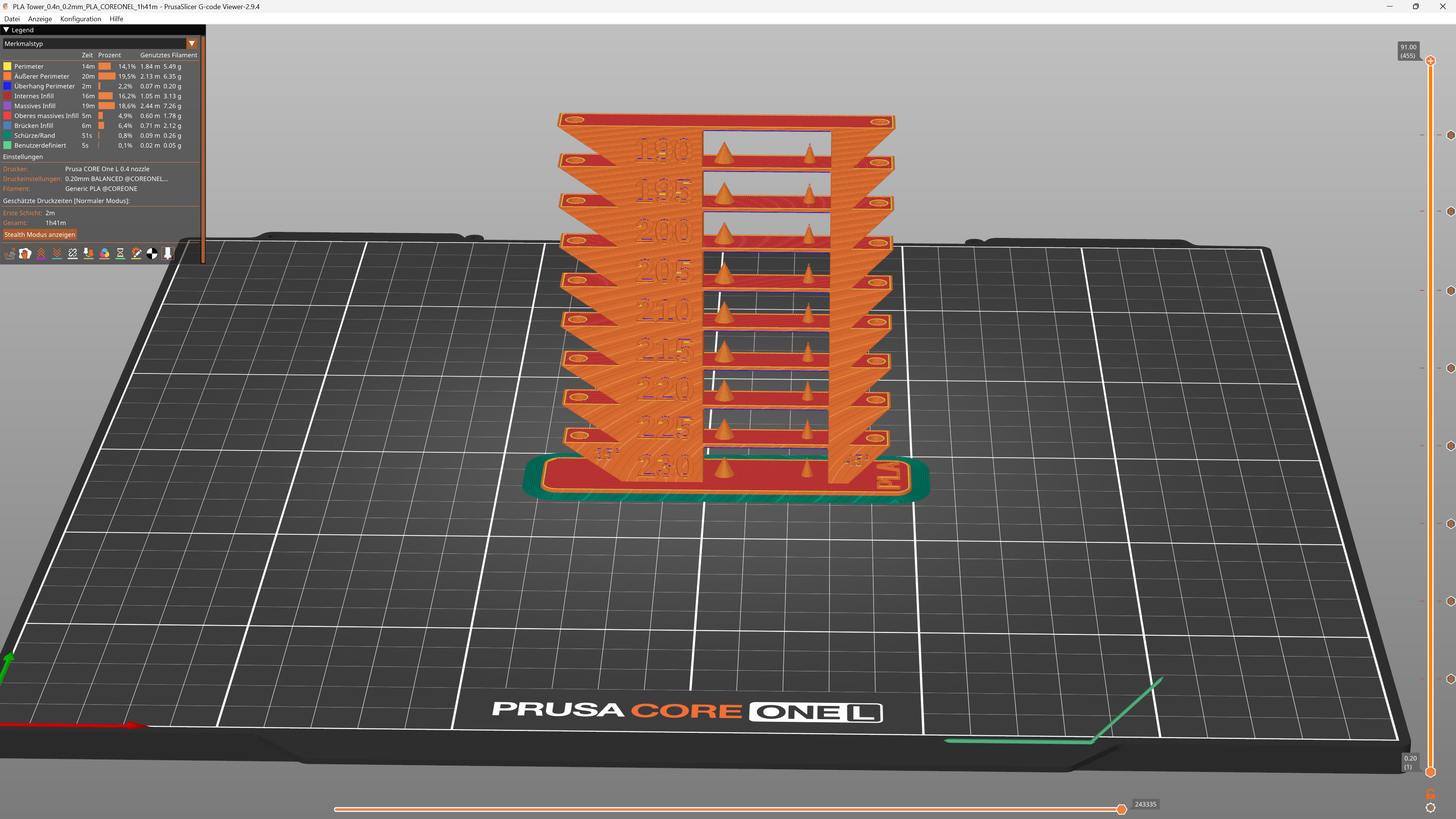Toggle travel moves visibility icon
The image size is (1456, 819).
tap(9, 254)
